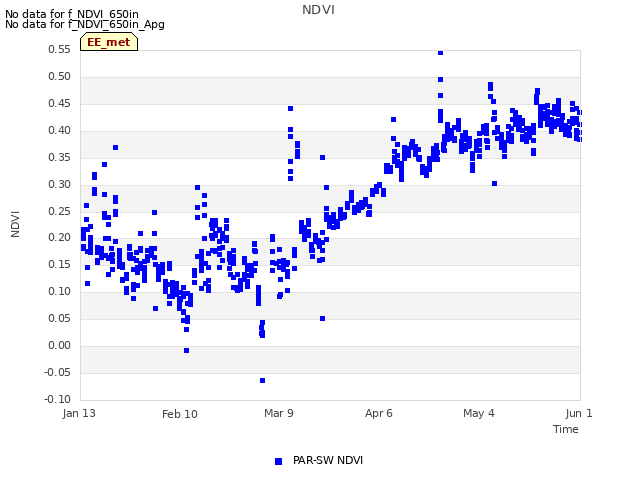Click the 0.45 y-axis tick label
The height and width of the screenshot is (480, 640).
[x=60, y=103]
